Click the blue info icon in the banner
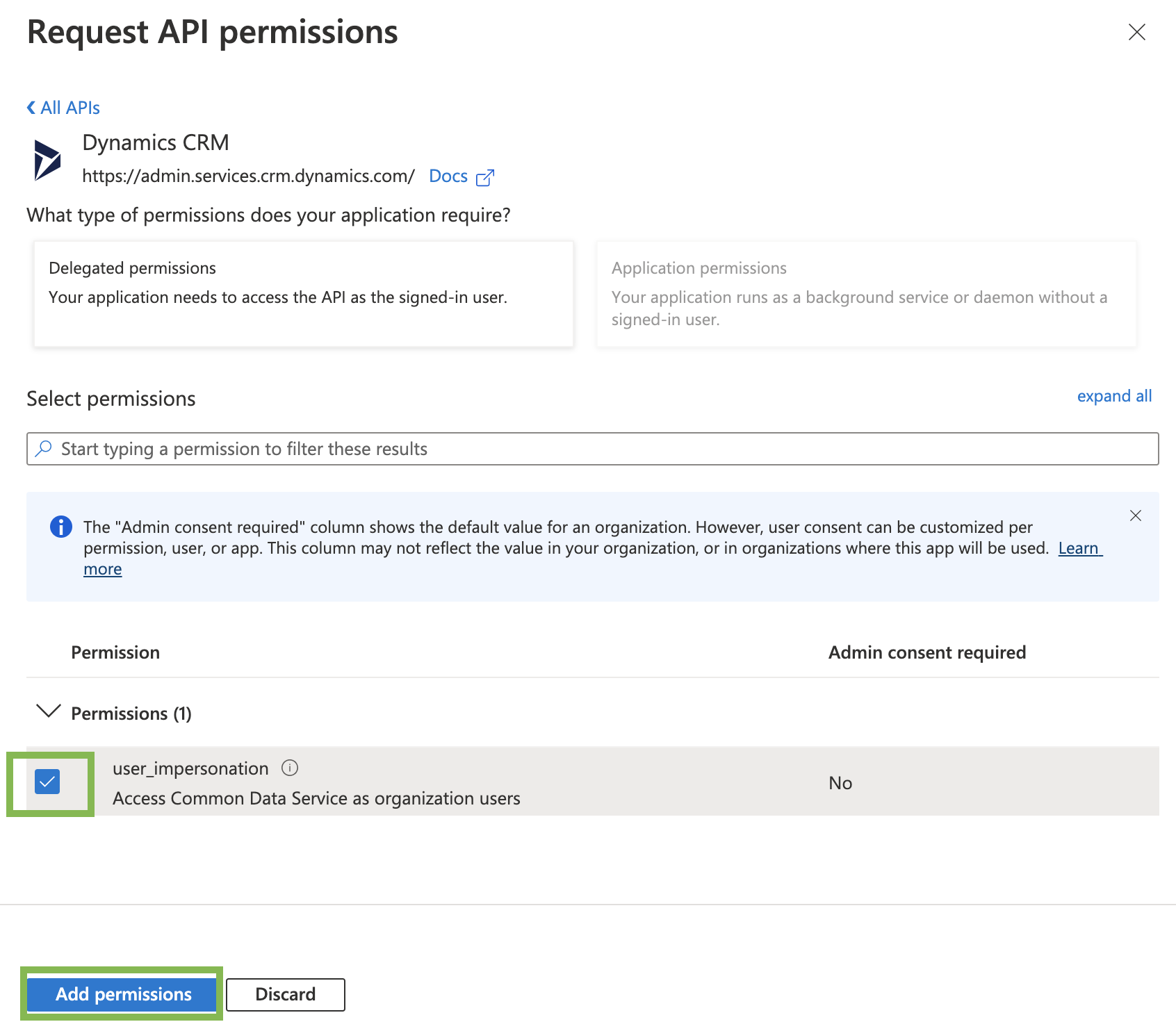This screenshot has height=1031, width=1176. tap(61, 527)
